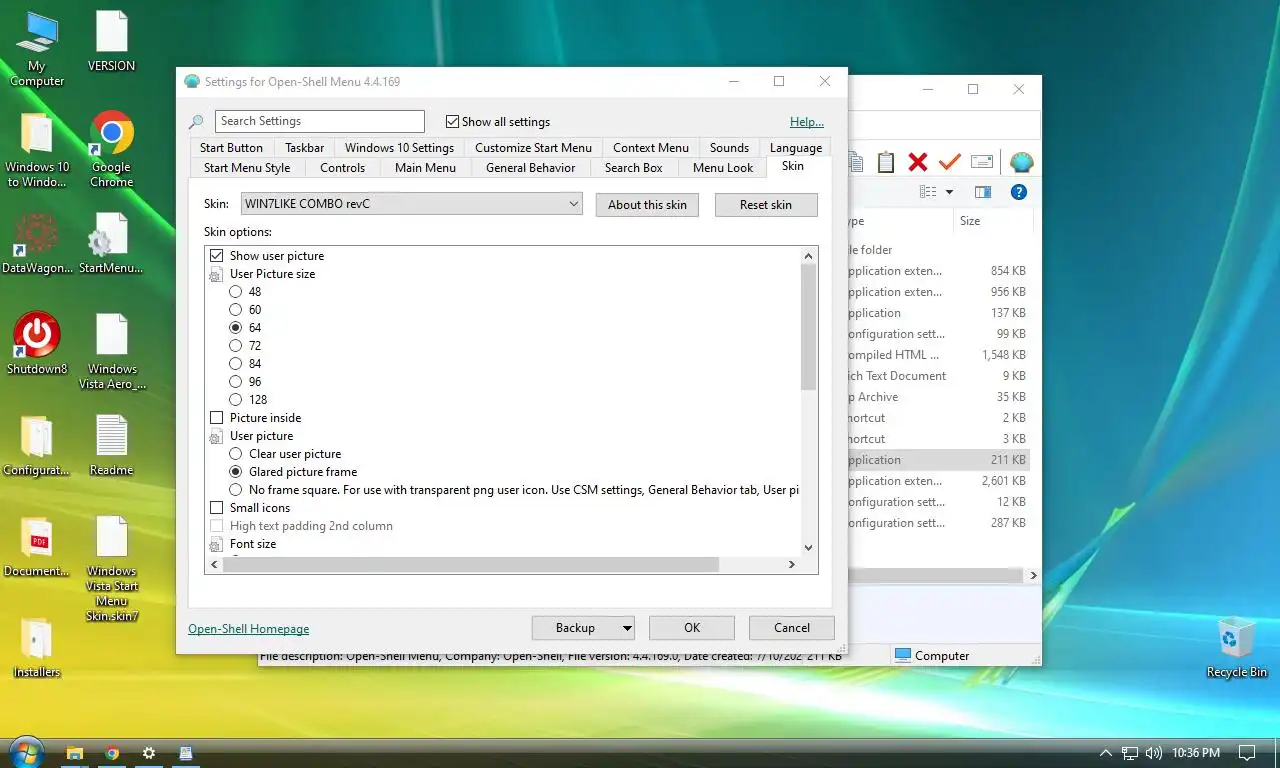This screenshot has height=768, width=1280.
Task: Click the search magnifier icon in Open-Shell settings
Action: [x=196, y=122]
